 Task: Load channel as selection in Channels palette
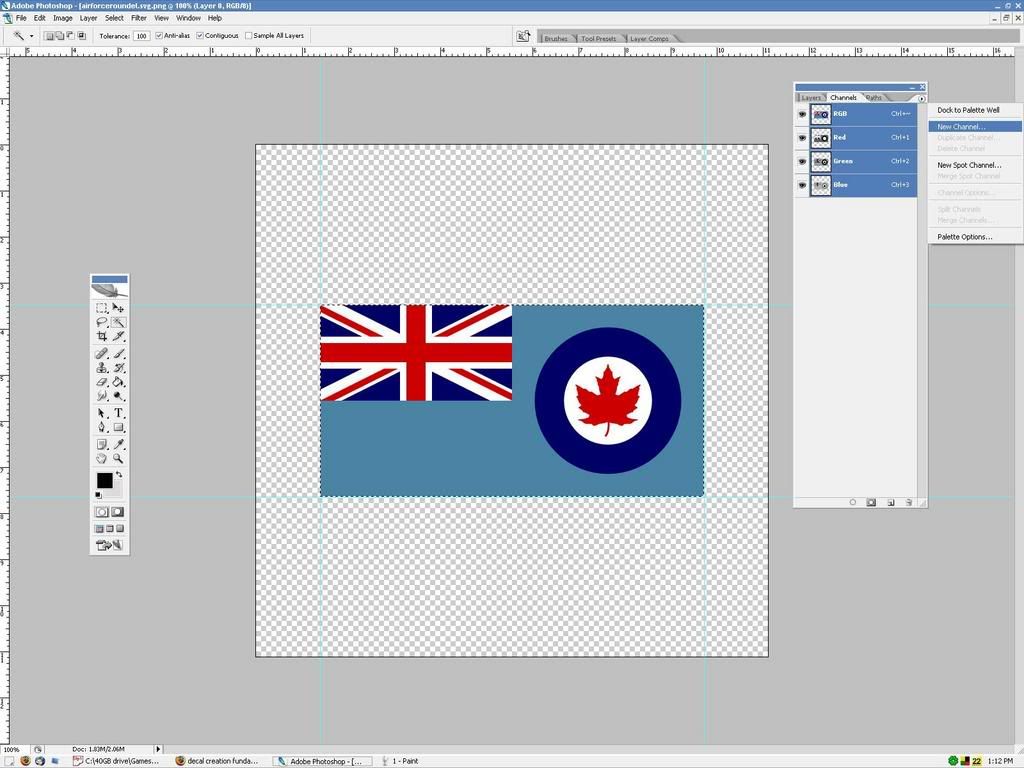pyautogui.click(x=852, y=502)
